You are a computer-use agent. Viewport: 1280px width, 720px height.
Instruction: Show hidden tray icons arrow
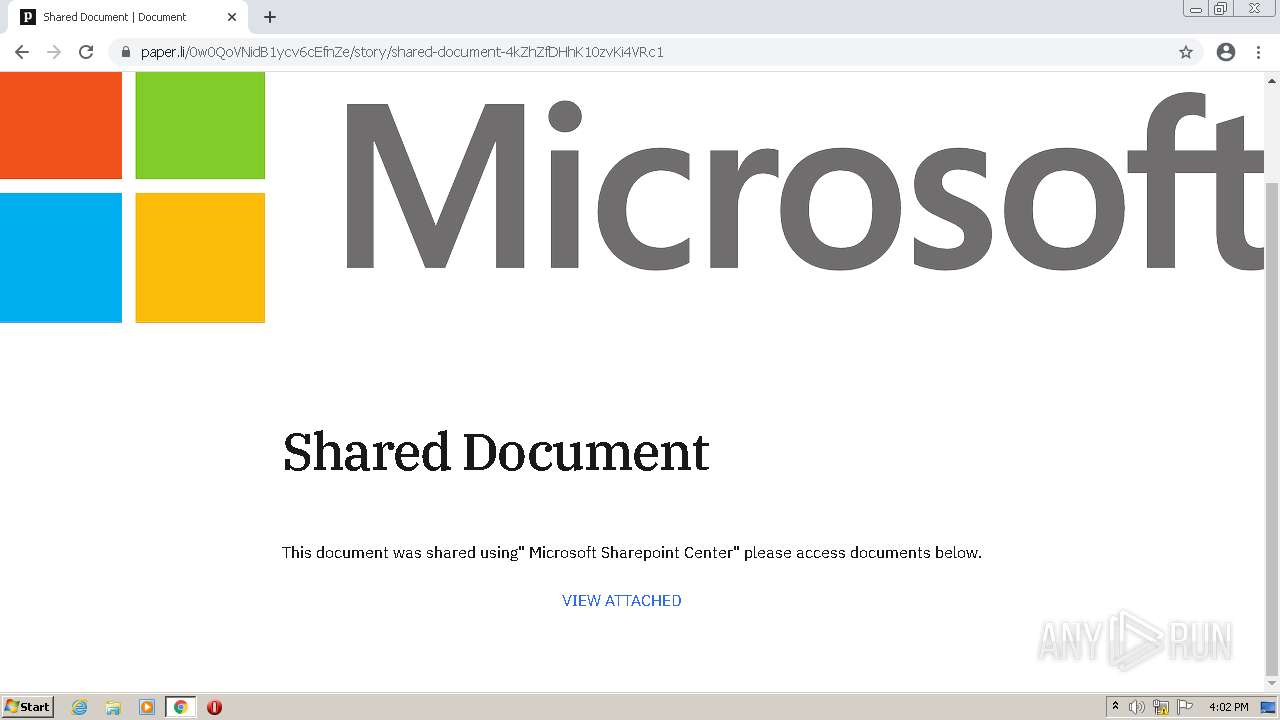click(1115, 707)
